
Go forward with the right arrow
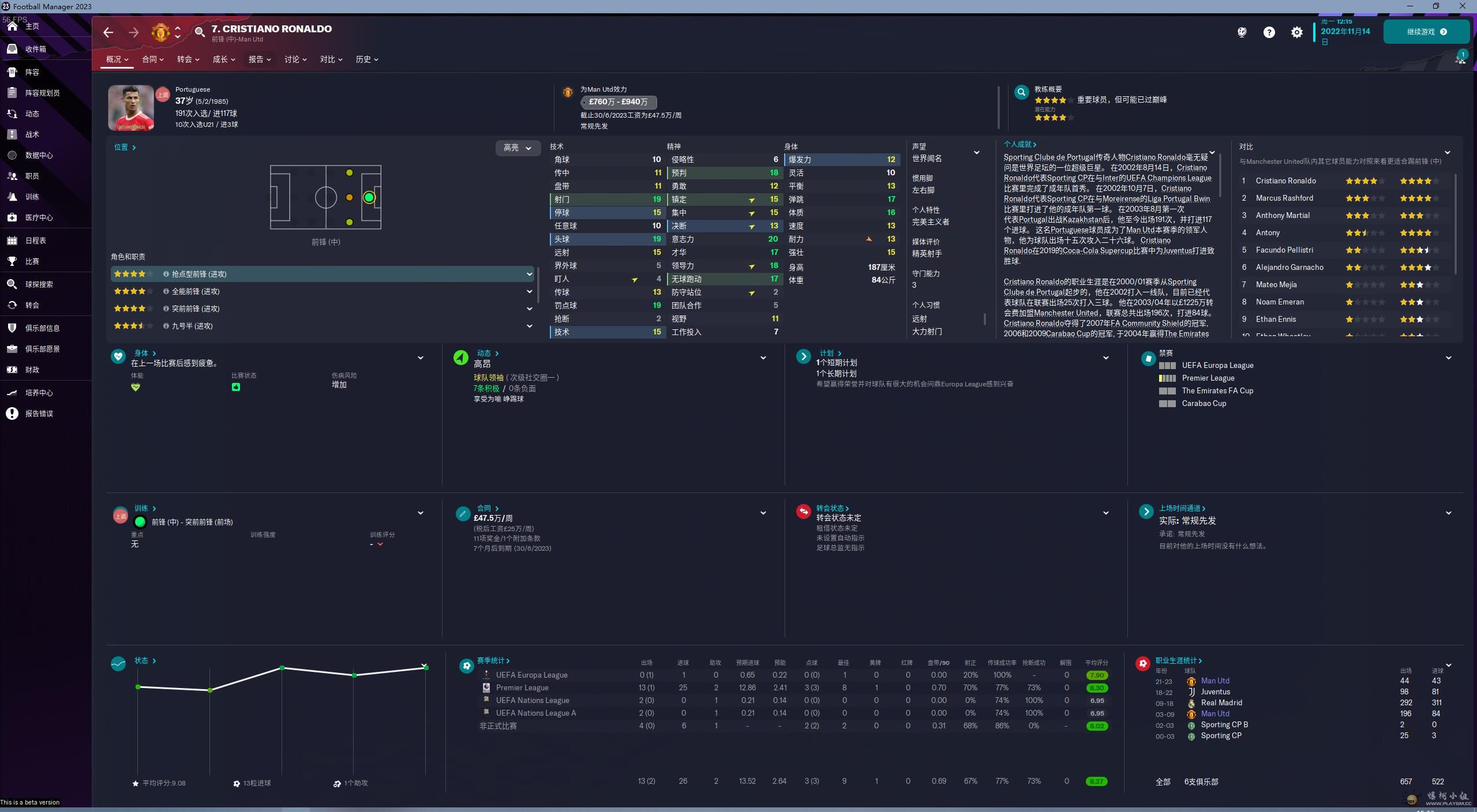point(133,32)
